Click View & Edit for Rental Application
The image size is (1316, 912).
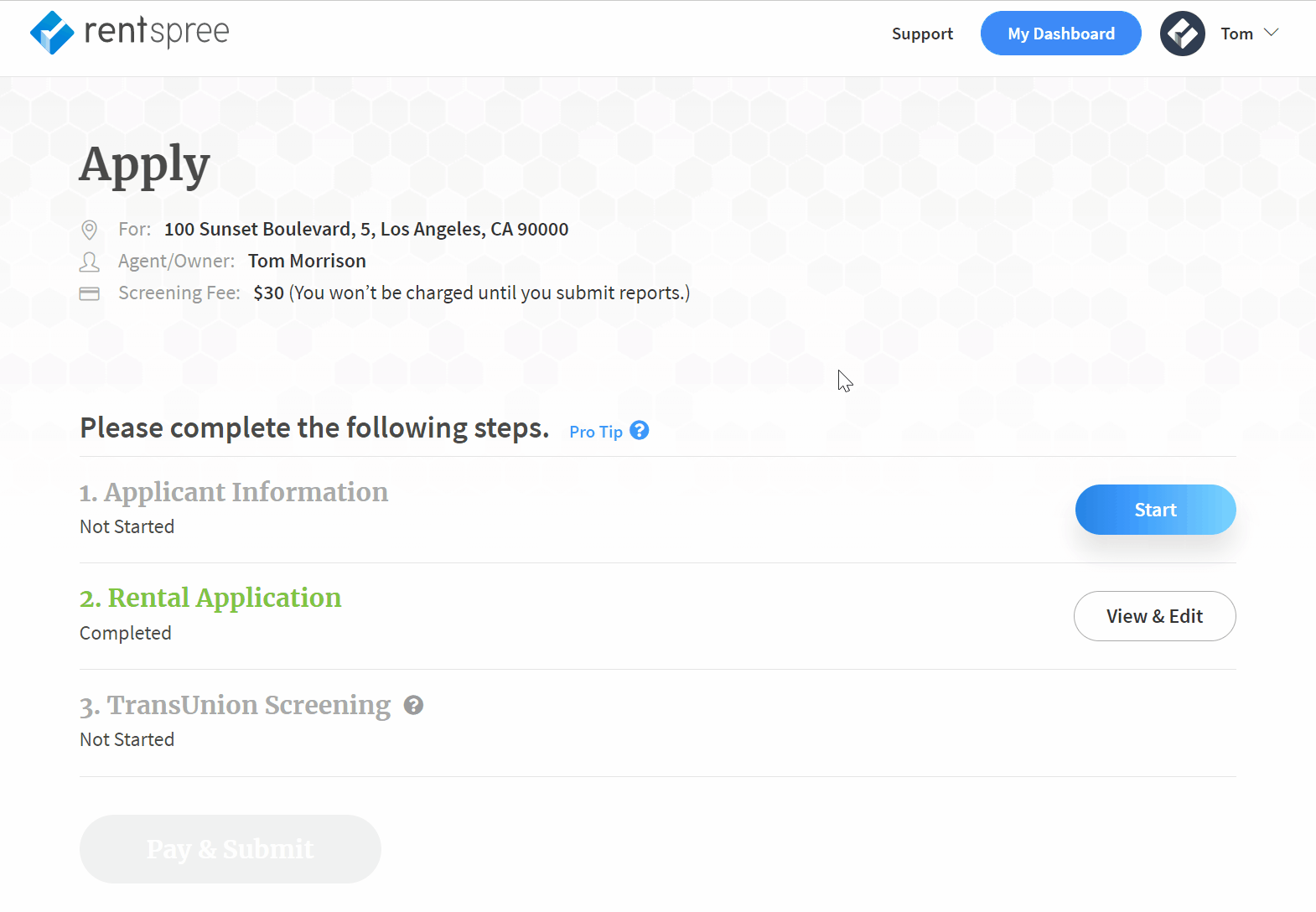point(1154,615)
